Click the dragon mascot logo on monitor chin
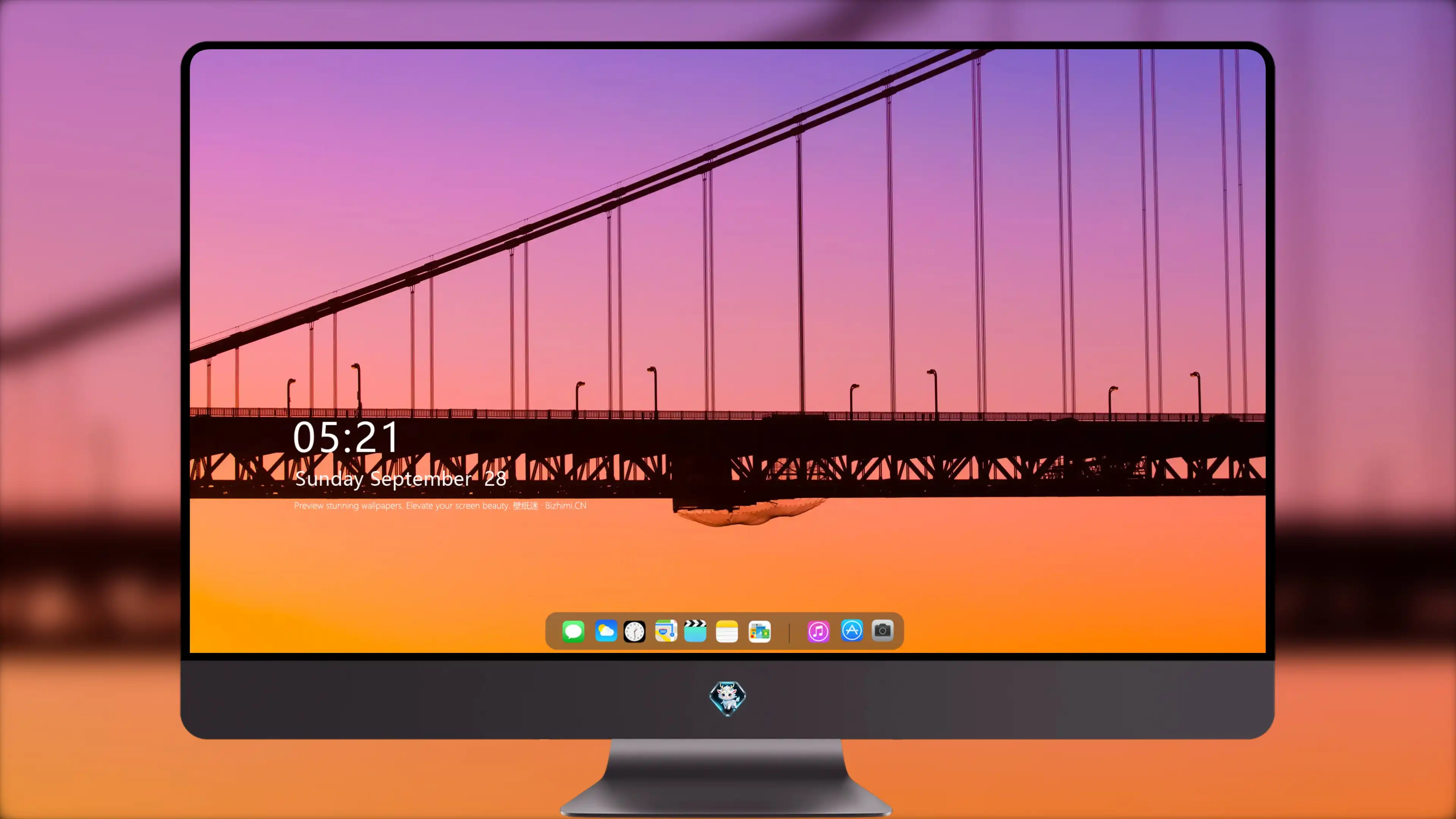Screen dimensions: 1456x819 point(728,698)
